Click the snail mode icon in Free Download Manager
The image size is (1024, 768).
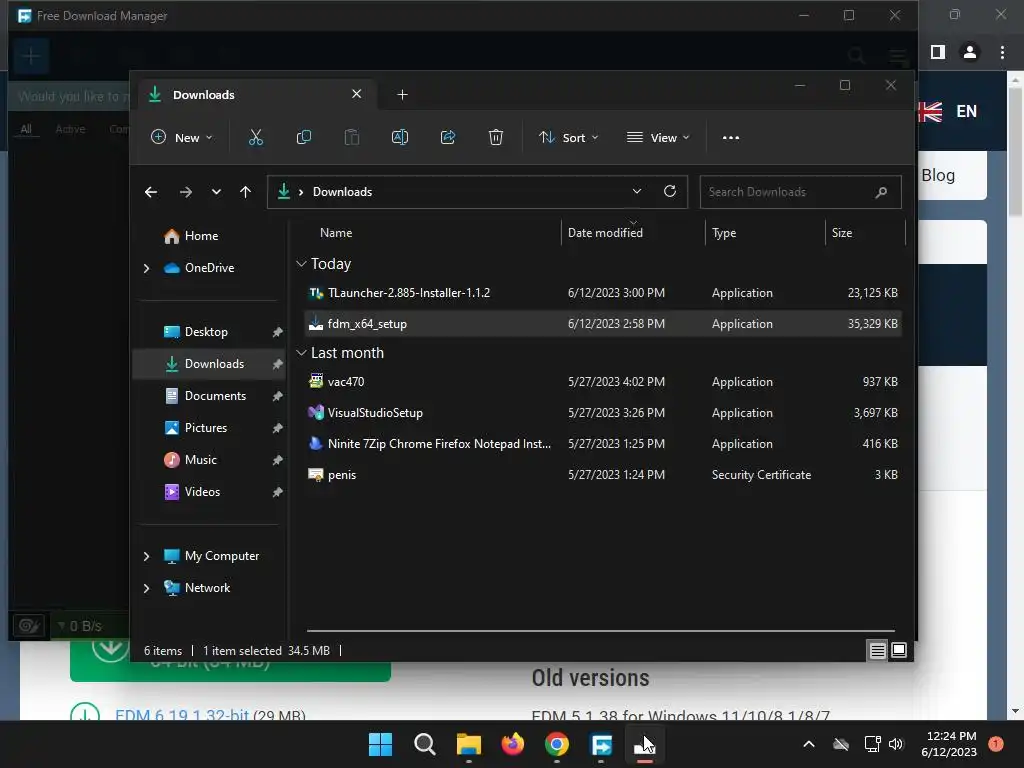[x=29, y=626]
